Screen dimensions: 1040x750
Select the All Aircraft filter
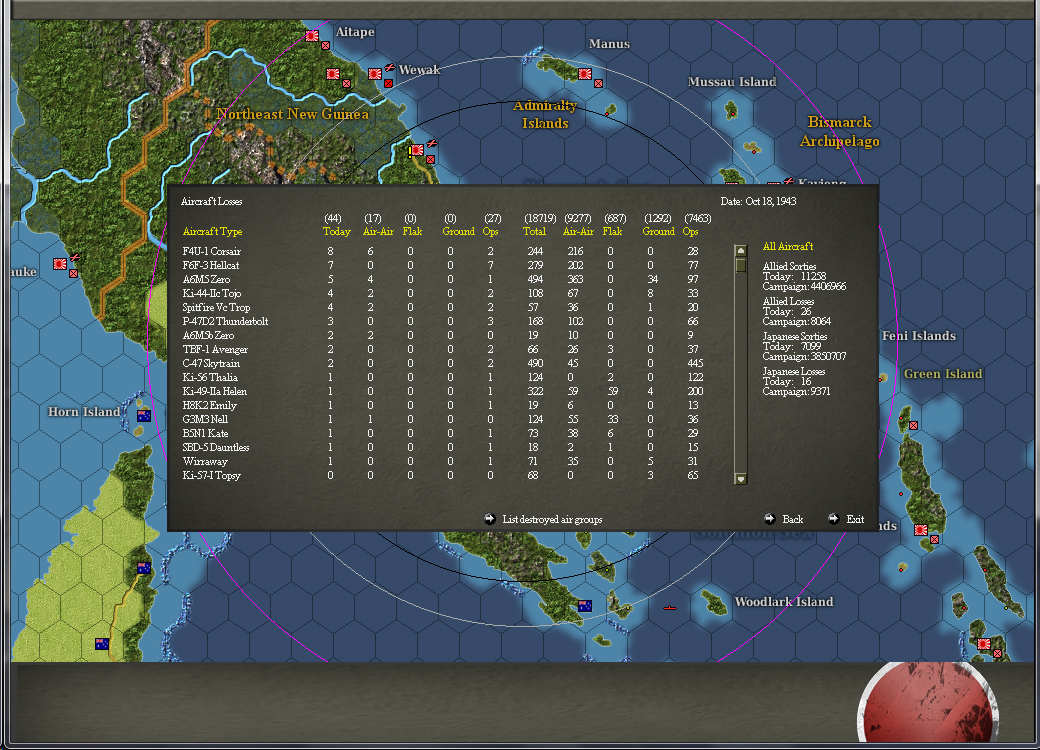pos(787,246)
